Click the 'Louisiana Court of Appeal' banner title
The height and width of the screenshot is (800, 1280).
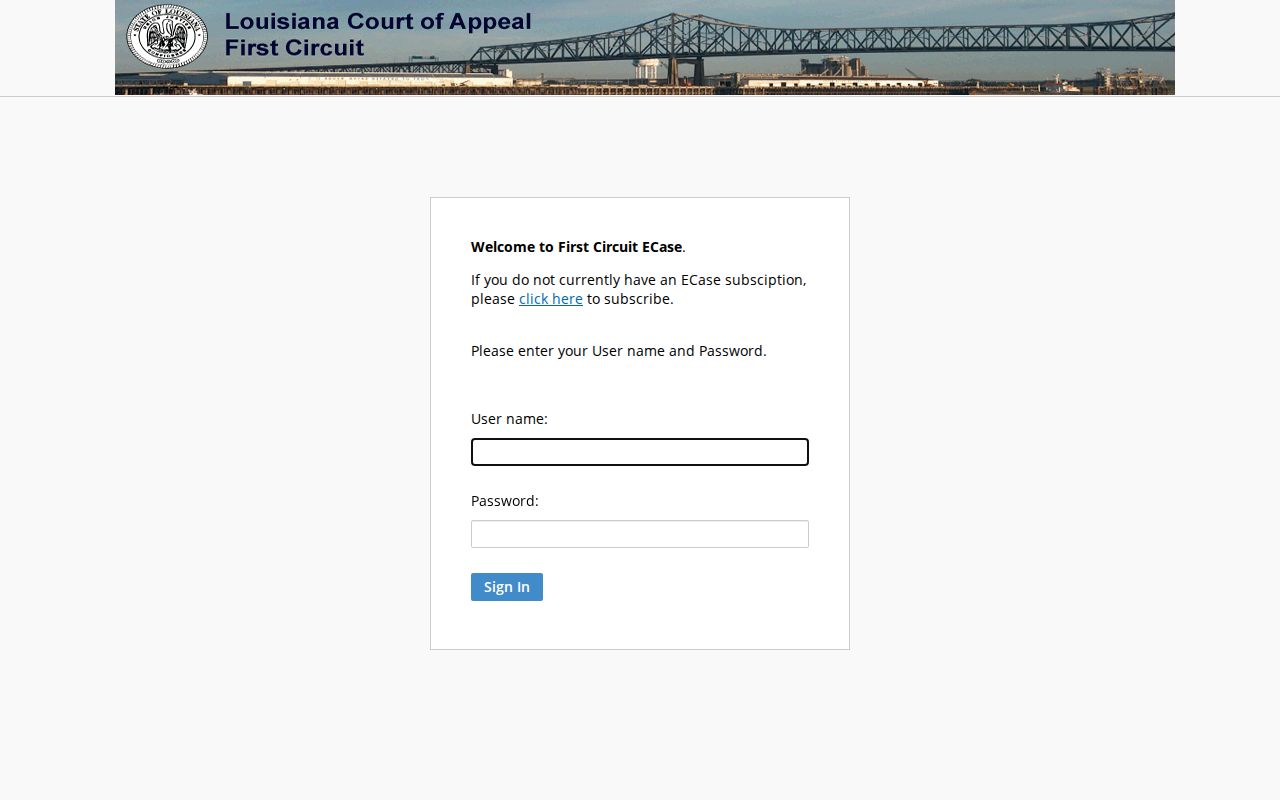coord(378,21)
